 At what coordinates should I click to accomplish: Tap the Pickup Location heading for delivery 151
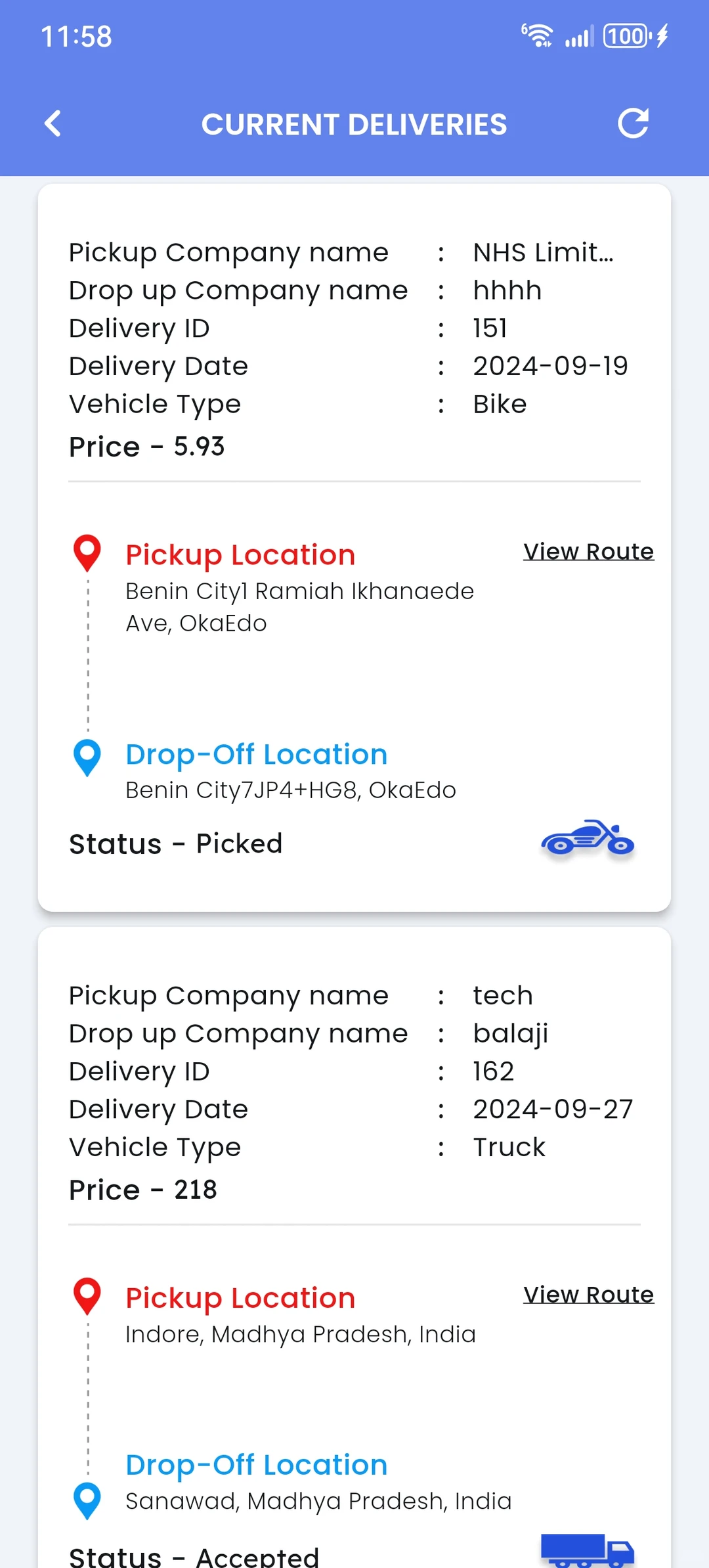(x=240, y=555)
